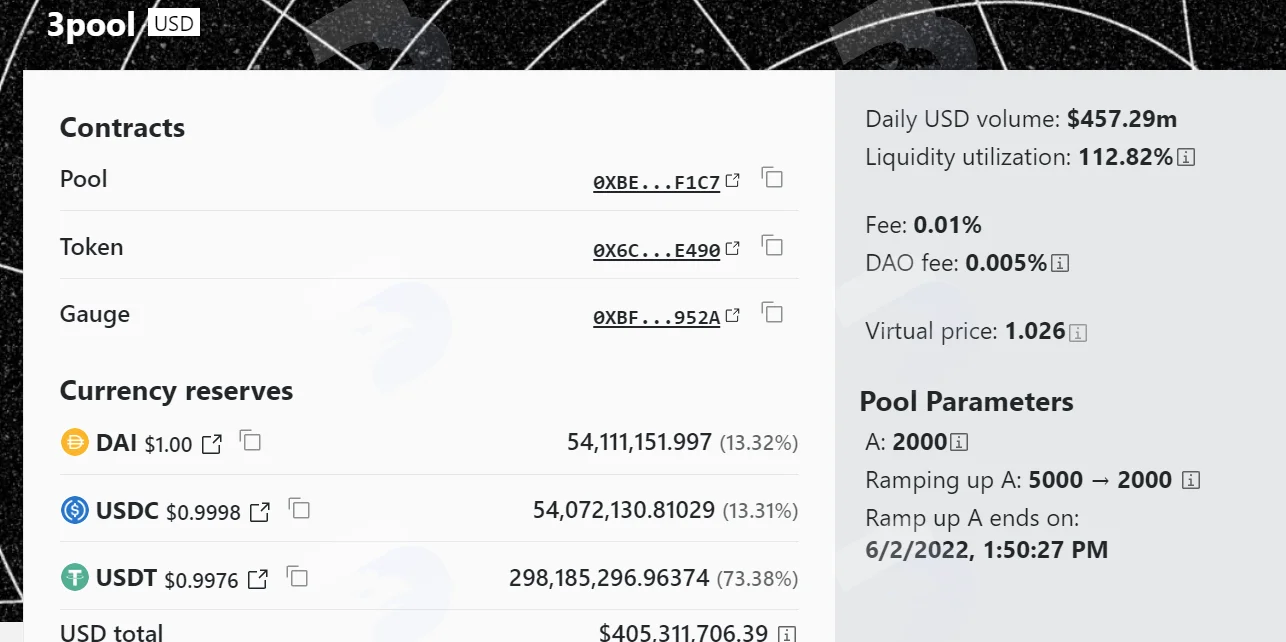This screenshot has width=1286, height=642.
Task: Copy the Token contract address
Action: (772, 245)
